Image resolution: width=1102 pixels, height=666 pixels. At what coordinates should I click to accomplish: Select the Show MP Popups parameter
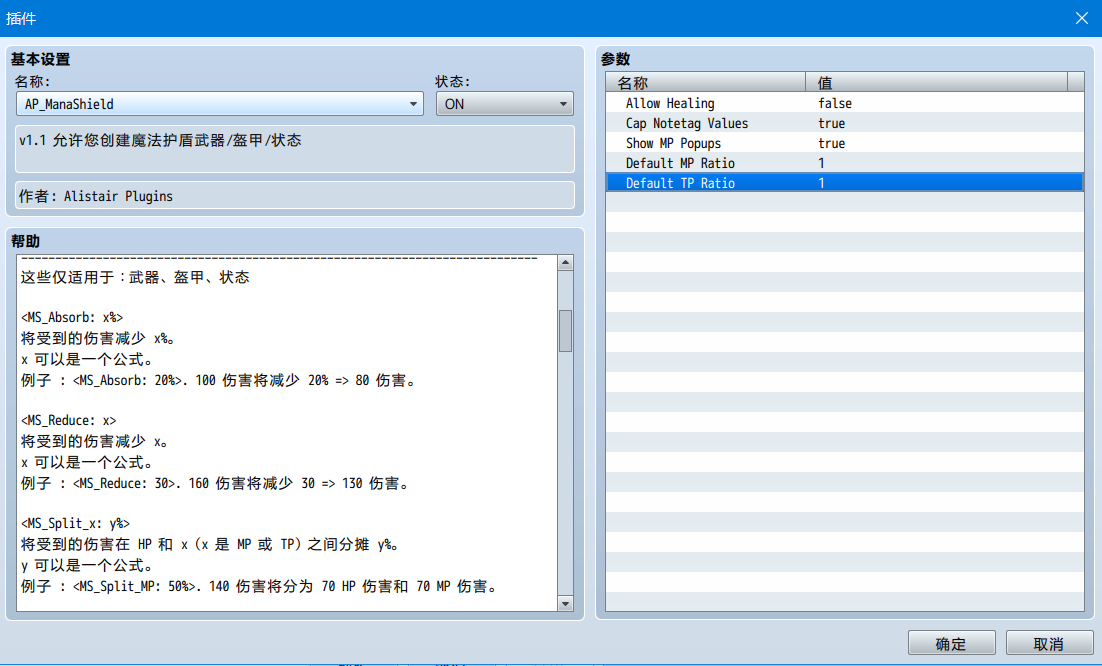coord(844,143)
